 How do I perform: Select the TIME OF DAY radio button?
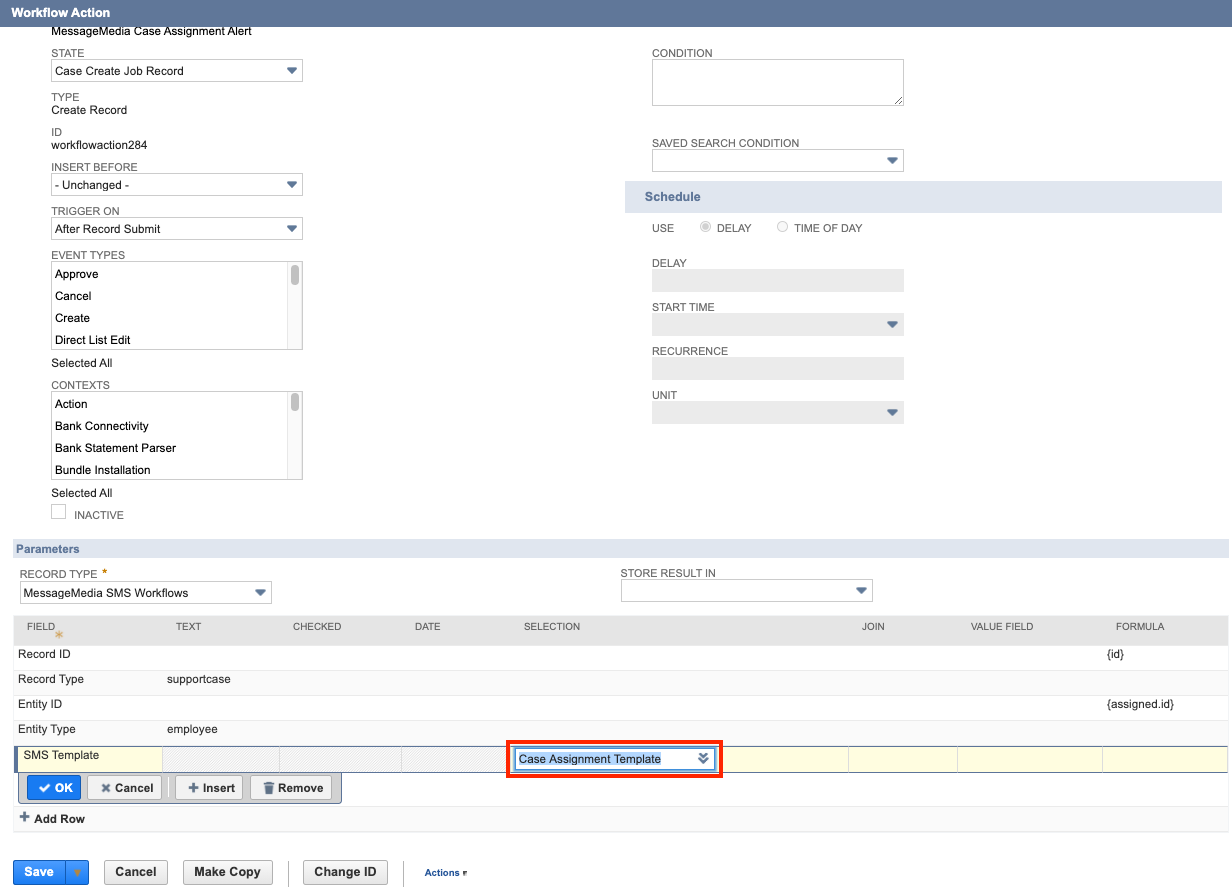tap(782, 227)
